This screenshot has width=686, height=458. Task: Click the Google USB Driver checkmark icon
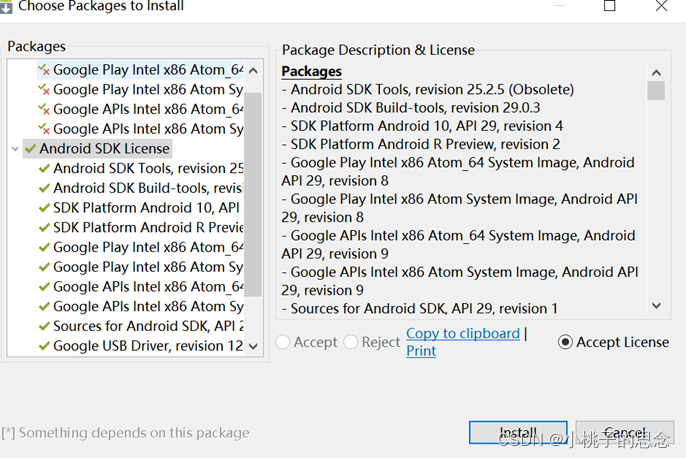[x=44, y=346]
